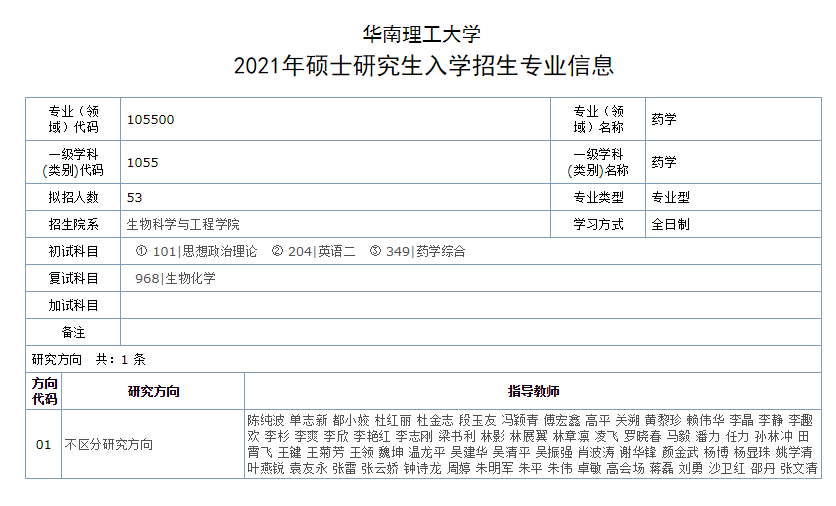Click advisor name 单志新

point(308,421)
